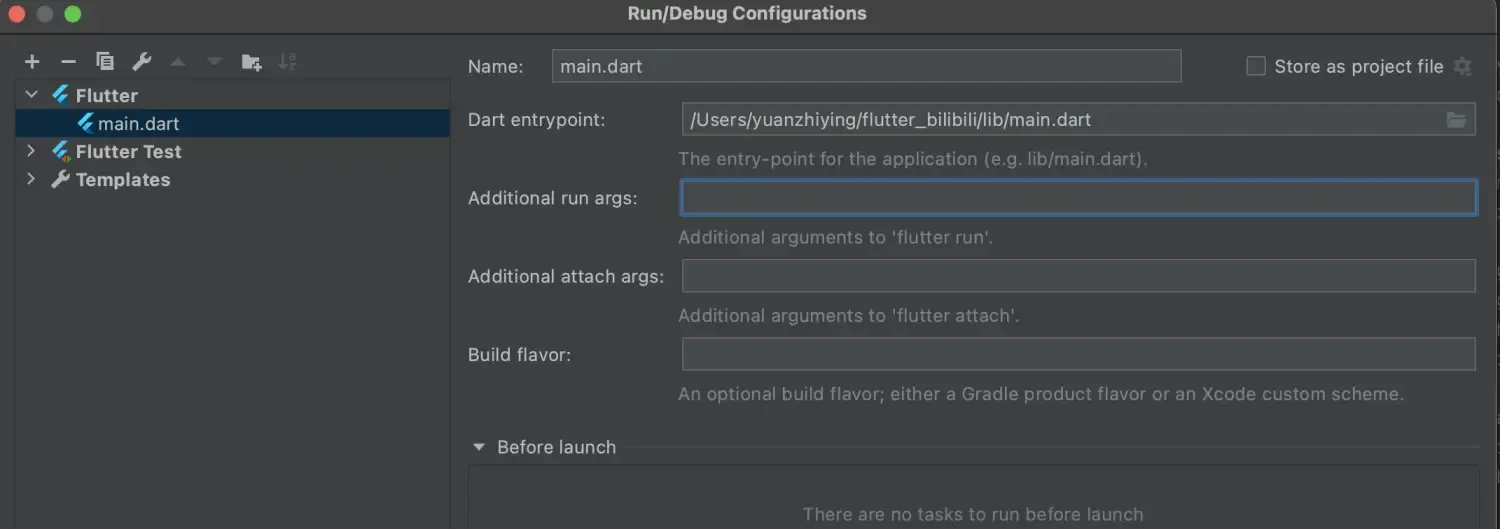Click the Build flavor field

pos(1079,354)
